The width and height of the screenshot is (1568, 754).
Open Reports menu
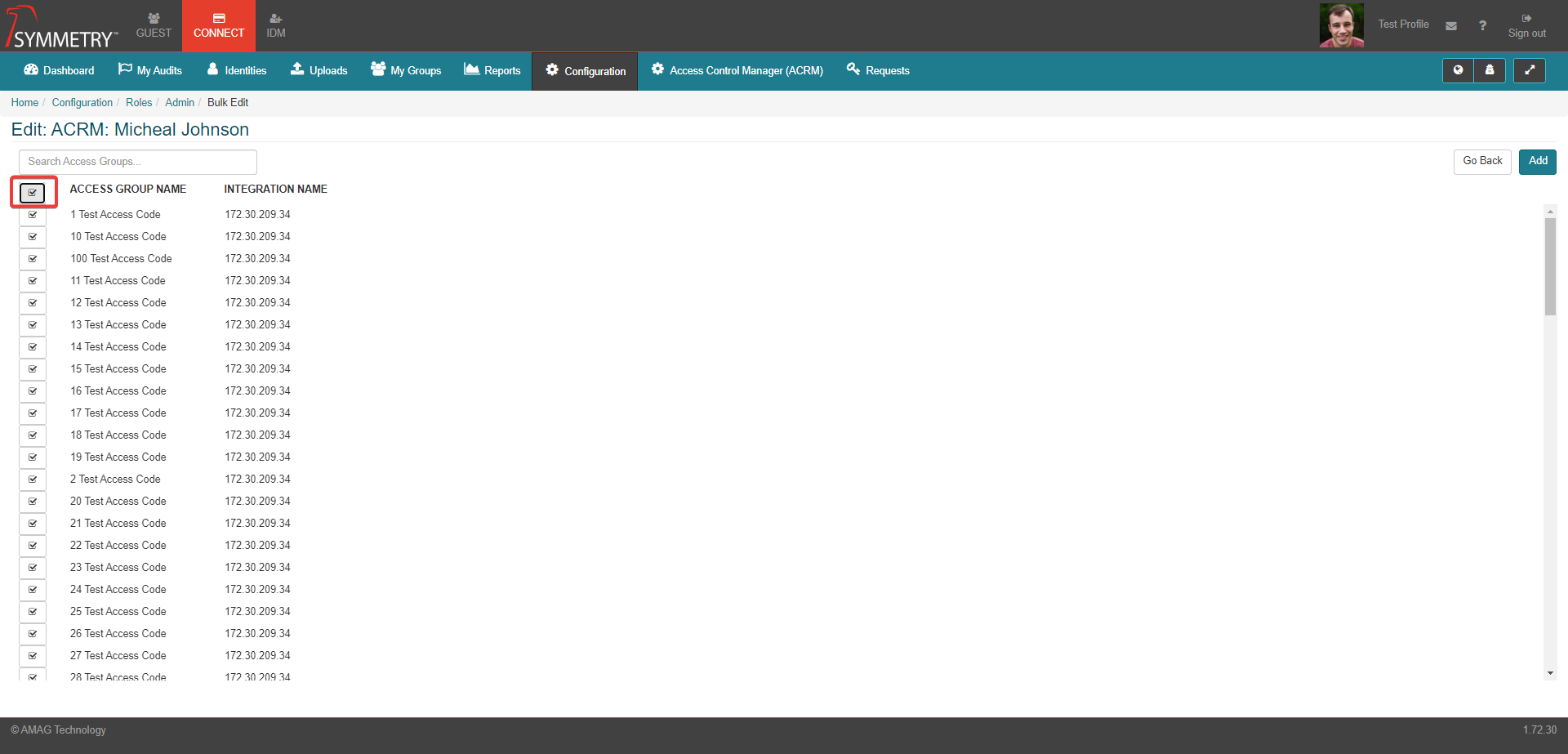click(492, 70)
